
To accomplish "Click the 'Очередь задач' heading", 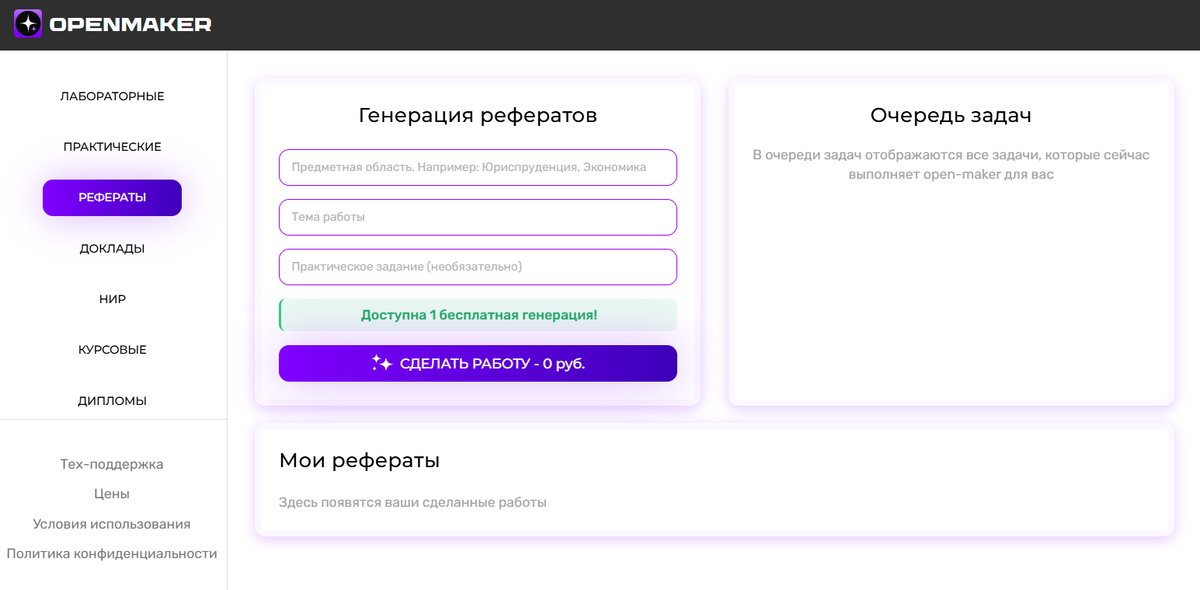I will click(x=951, y=115).
